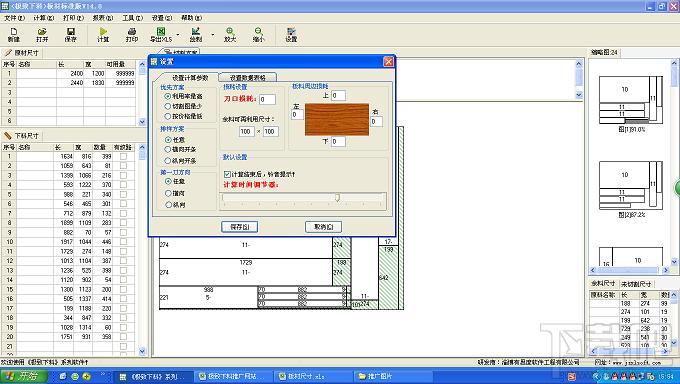Image resolution: width=680 pixels, height=384 pixels.
Task: Open the 计算 menu
Action: (x=44, y=18)
